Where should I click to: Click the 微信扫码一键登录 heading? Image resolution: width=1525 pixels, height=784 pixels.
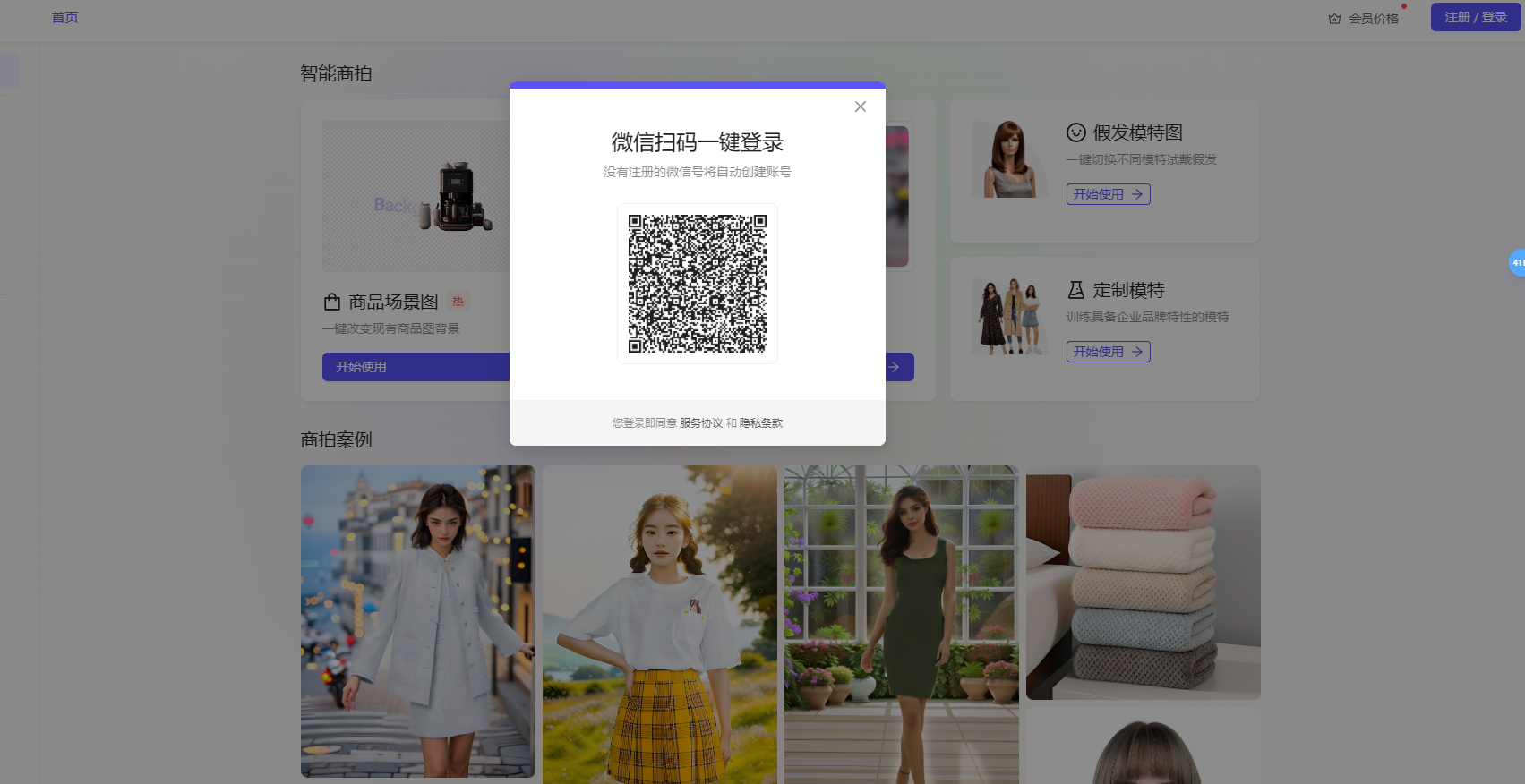pyautogui.click(x=698, y=142)
